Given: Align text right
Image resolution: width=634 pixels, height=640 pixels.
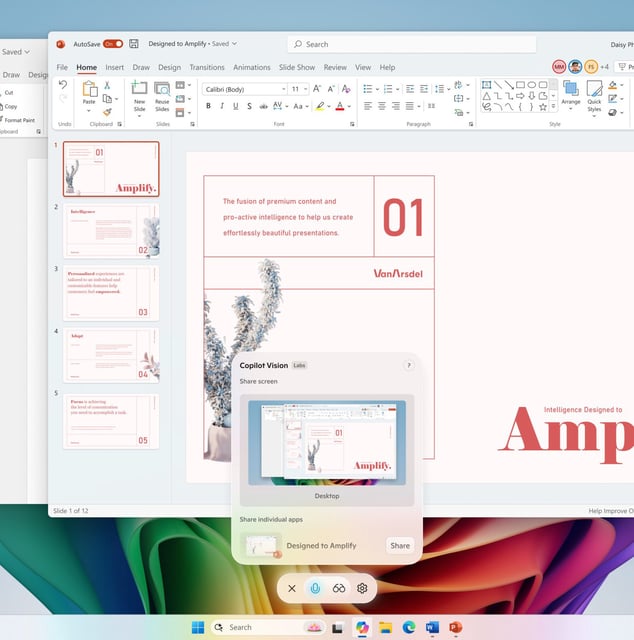Looking at the screenshot, I should (396, 106).
